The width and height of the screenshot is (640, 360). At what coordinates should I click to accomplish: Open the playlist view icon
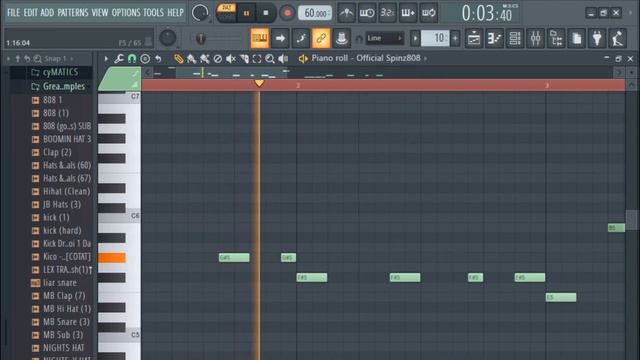(x=474, y=38)
